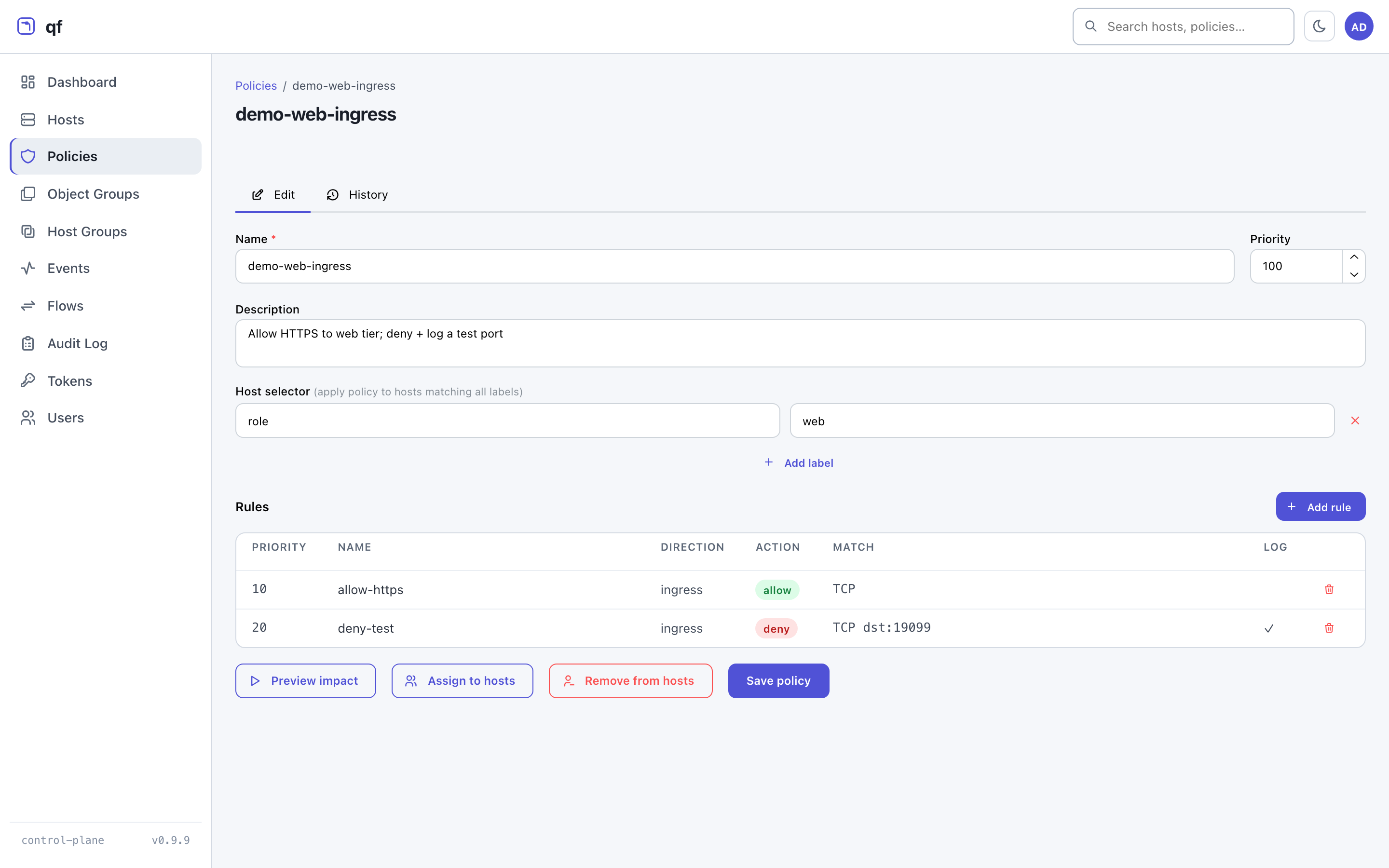This screenshot has height=868, width=1389.
Task: Follow the Policies breadcrumb link
Action: (x=256, y=85)
